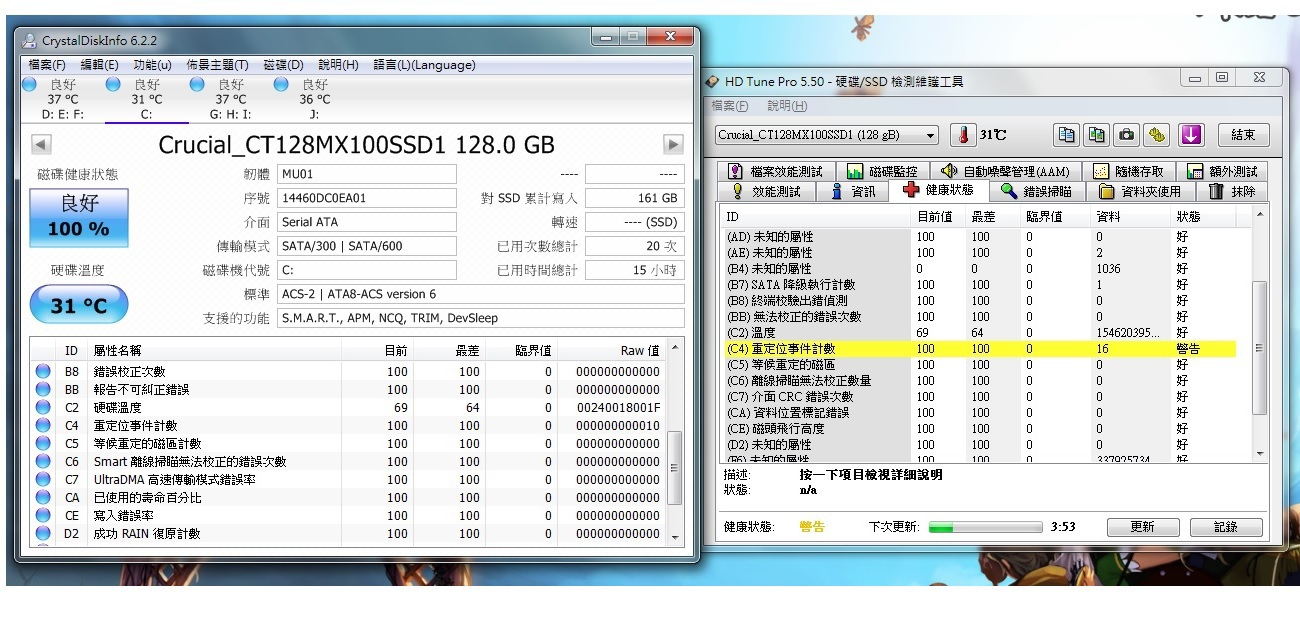Select the J: disk in CrystalDiskInfo
Image resolution: width=1300 pixels, height=630 pixels.
(314, 99)
